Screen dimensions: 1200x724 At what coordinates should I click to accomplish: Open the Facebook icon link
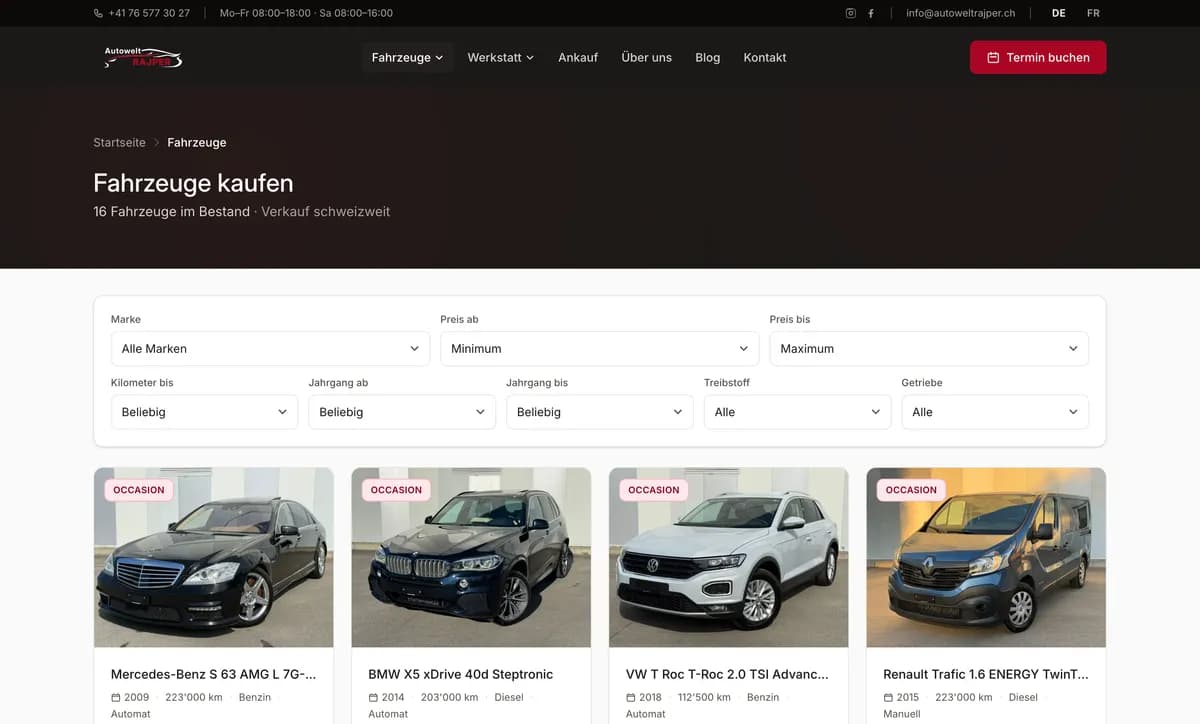coord(871,13)
